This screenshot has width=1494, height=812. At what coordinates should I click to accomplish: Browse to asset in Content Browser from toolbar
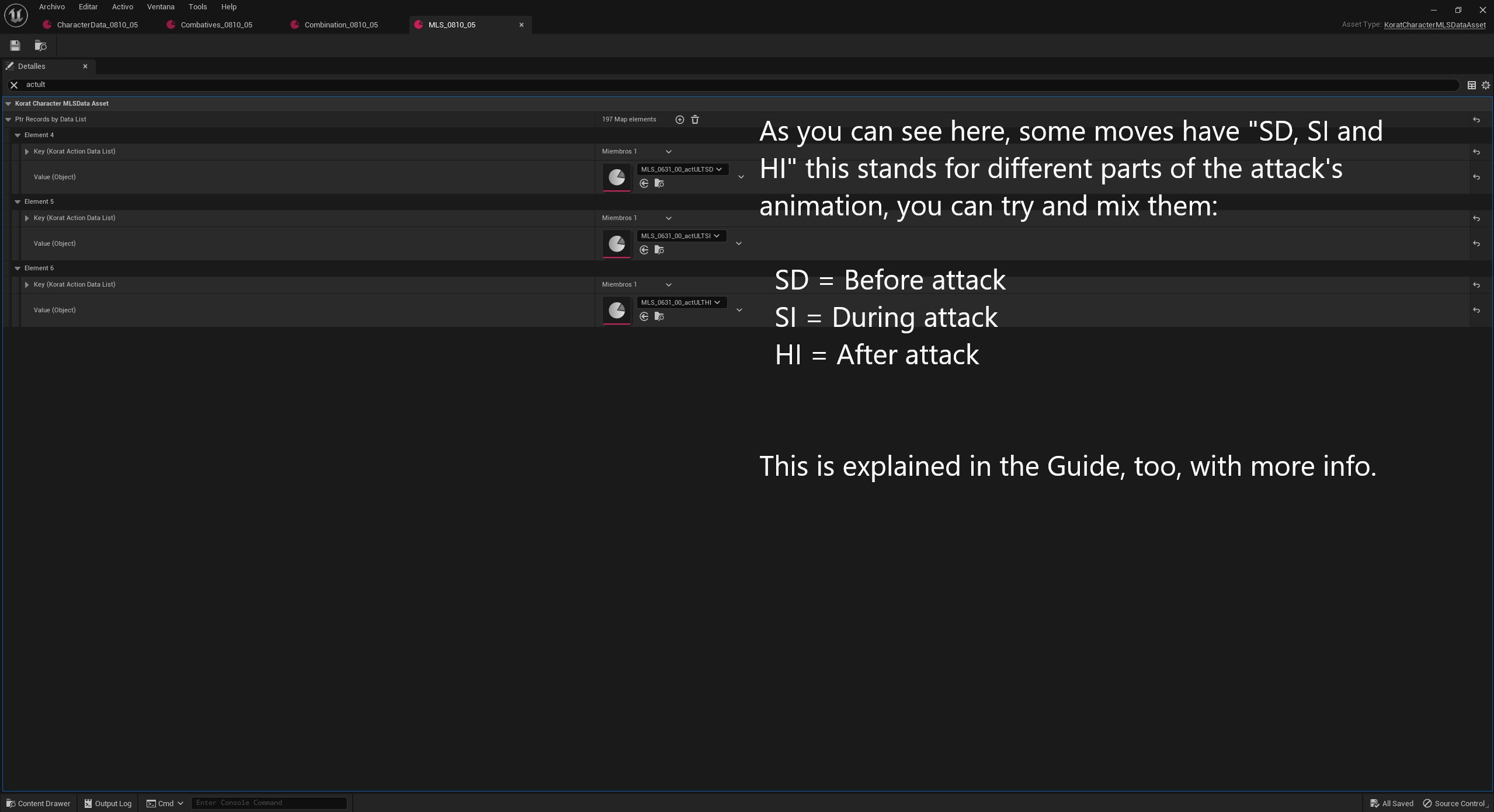point(40,46)
